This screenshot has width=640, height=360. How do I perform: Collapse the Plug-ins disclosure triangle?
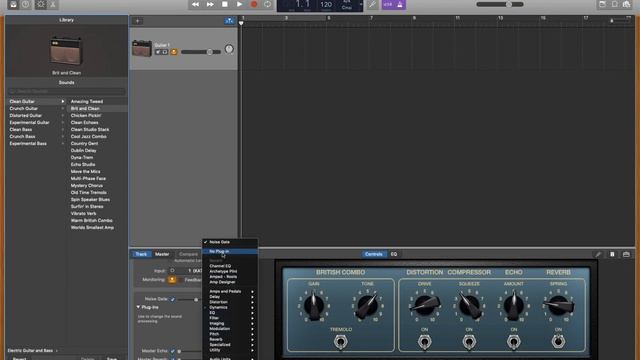[x=138, y=307]
